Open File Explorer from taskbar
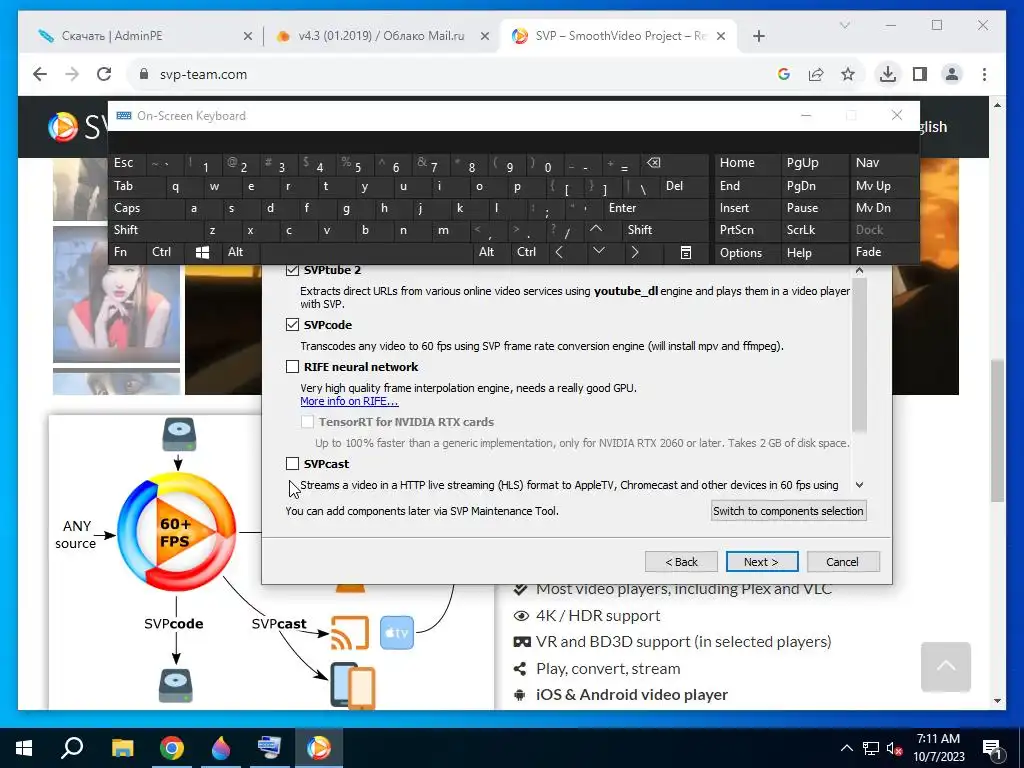 [122, 748]
